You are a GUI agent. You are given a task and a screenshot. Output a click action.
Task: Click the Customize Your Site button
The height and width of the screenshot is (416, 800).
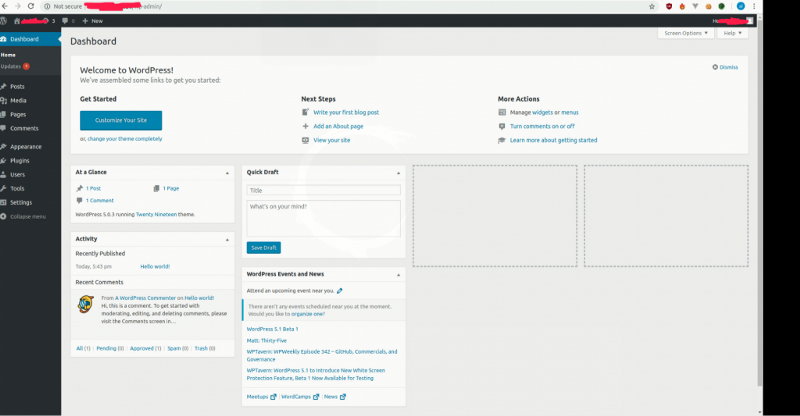121,120
